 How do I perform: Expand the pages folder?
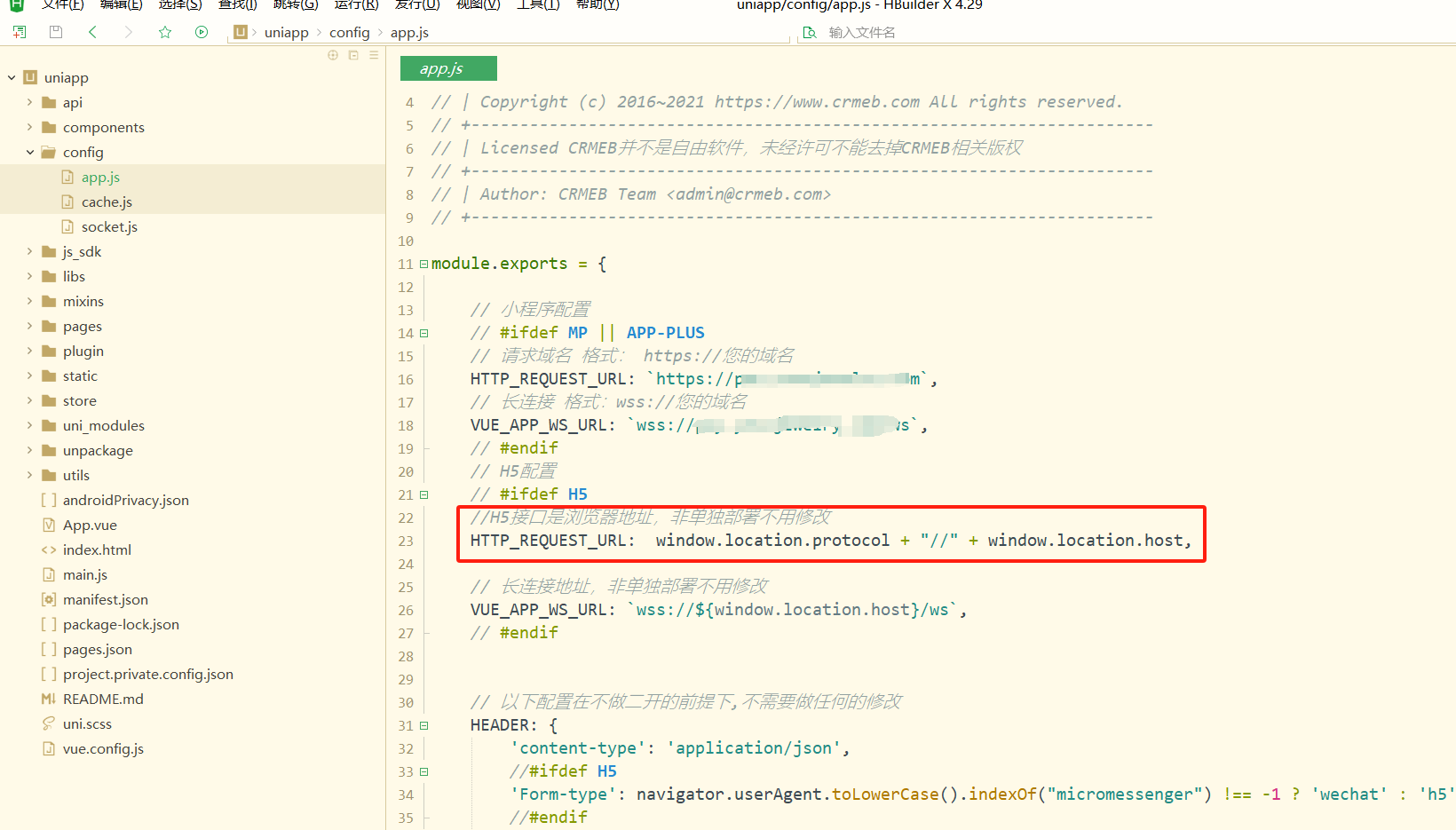[29, 326]
